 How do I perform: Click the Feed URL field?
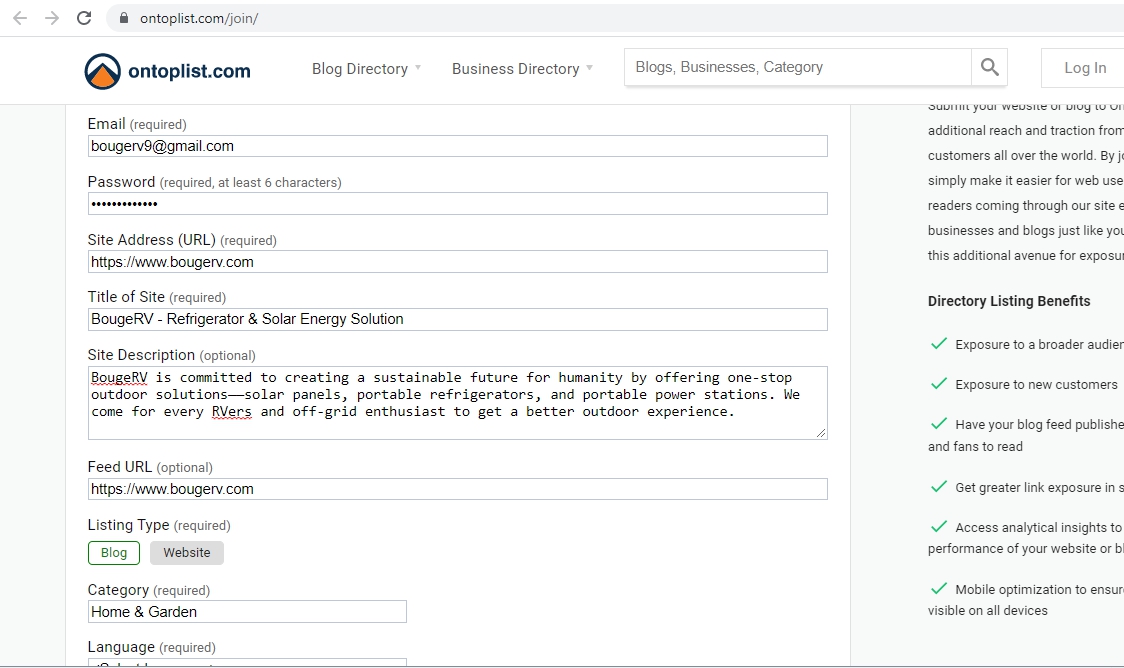[457, 489]
